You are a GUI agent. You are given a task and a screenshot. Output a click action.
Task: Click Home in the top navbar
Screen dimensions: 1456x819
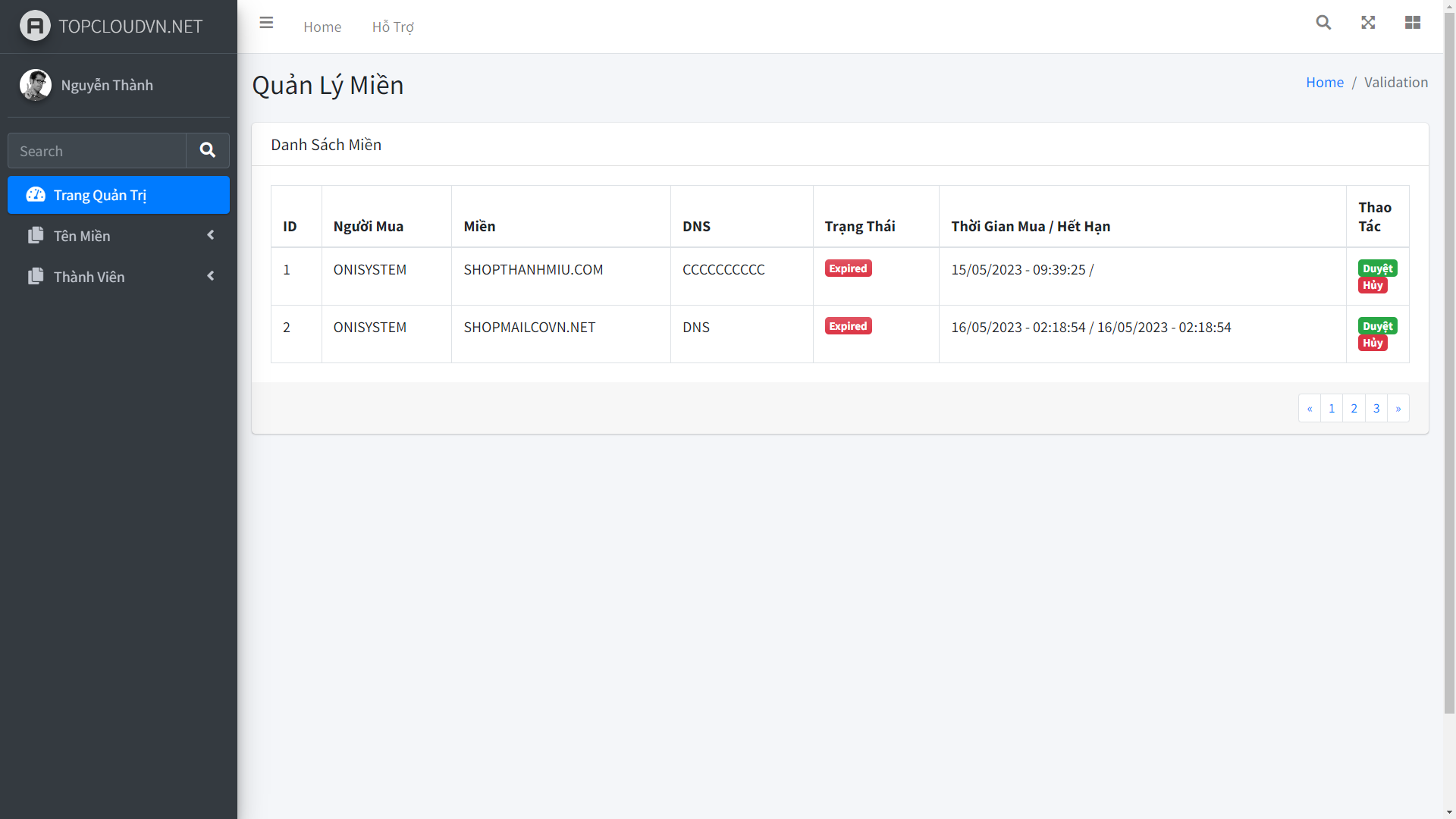pyautogui.click(x=322, y=27)
